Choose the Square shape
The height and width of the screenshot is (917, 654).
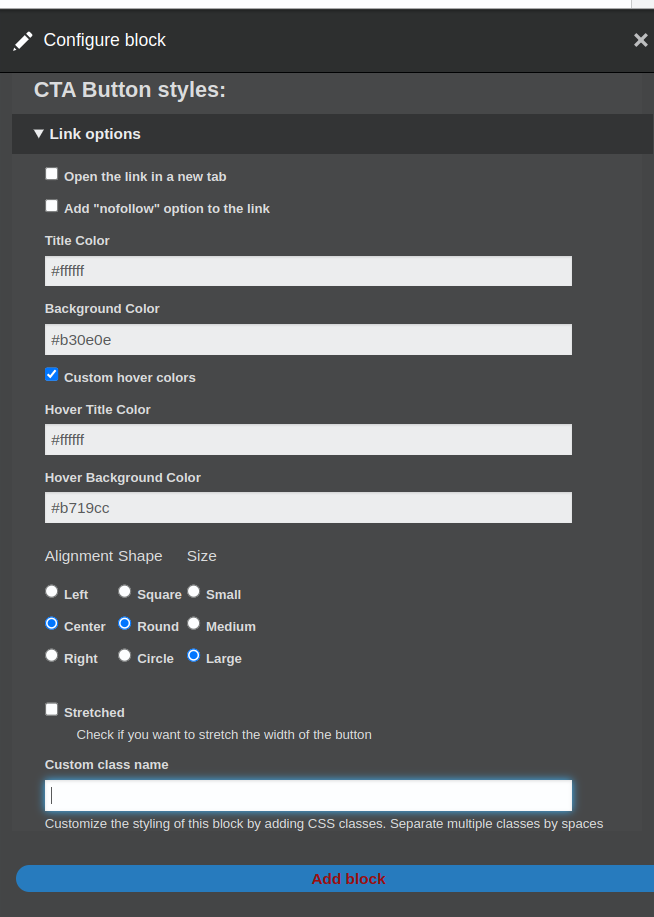click(124, 590)
